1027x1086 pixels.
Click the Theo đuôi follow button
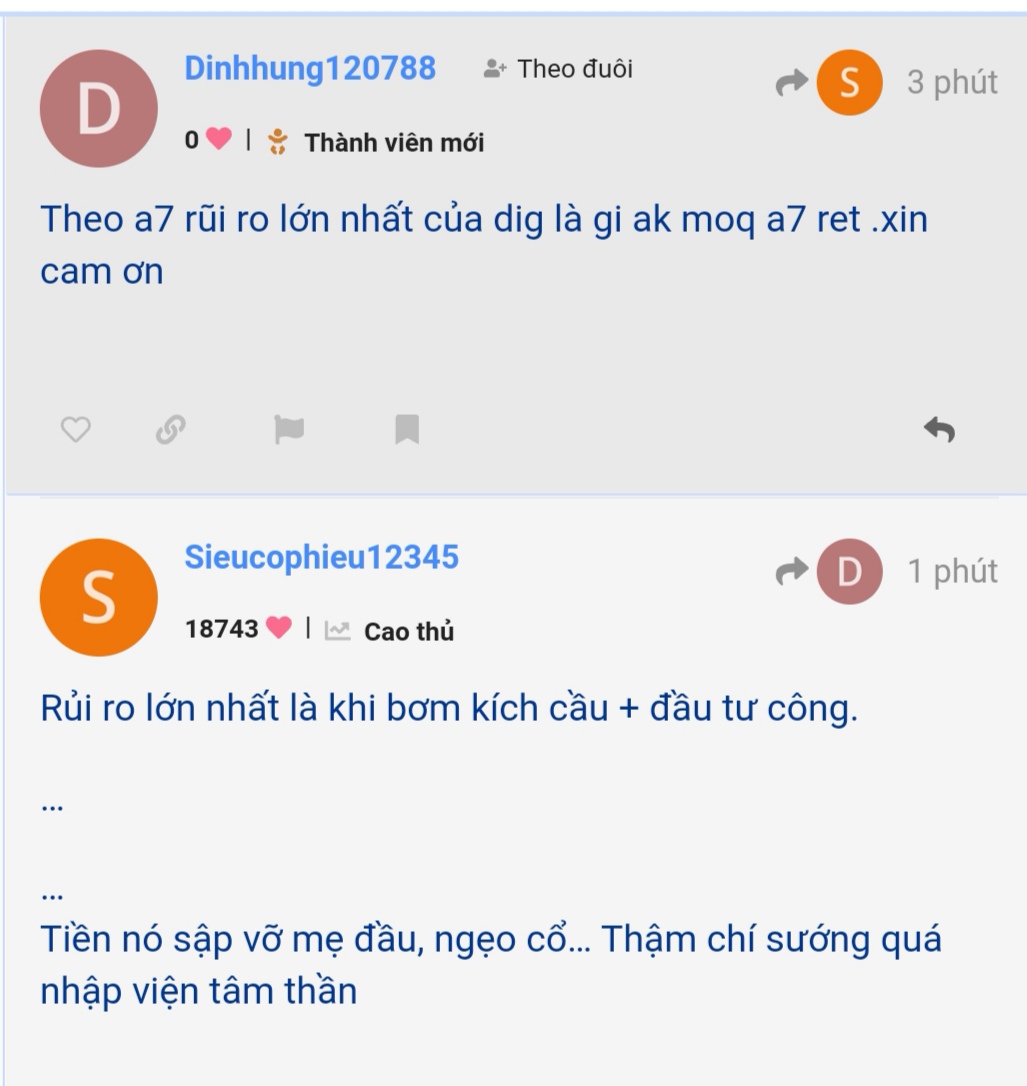coord(558,69)
